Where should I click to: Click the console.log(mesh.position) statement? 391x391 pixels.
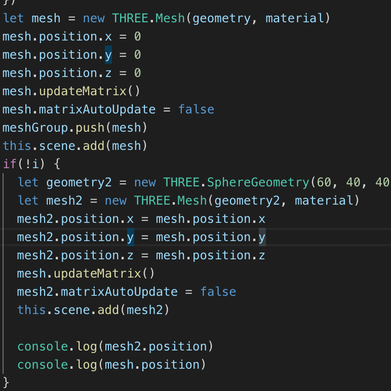coord(111,365)
